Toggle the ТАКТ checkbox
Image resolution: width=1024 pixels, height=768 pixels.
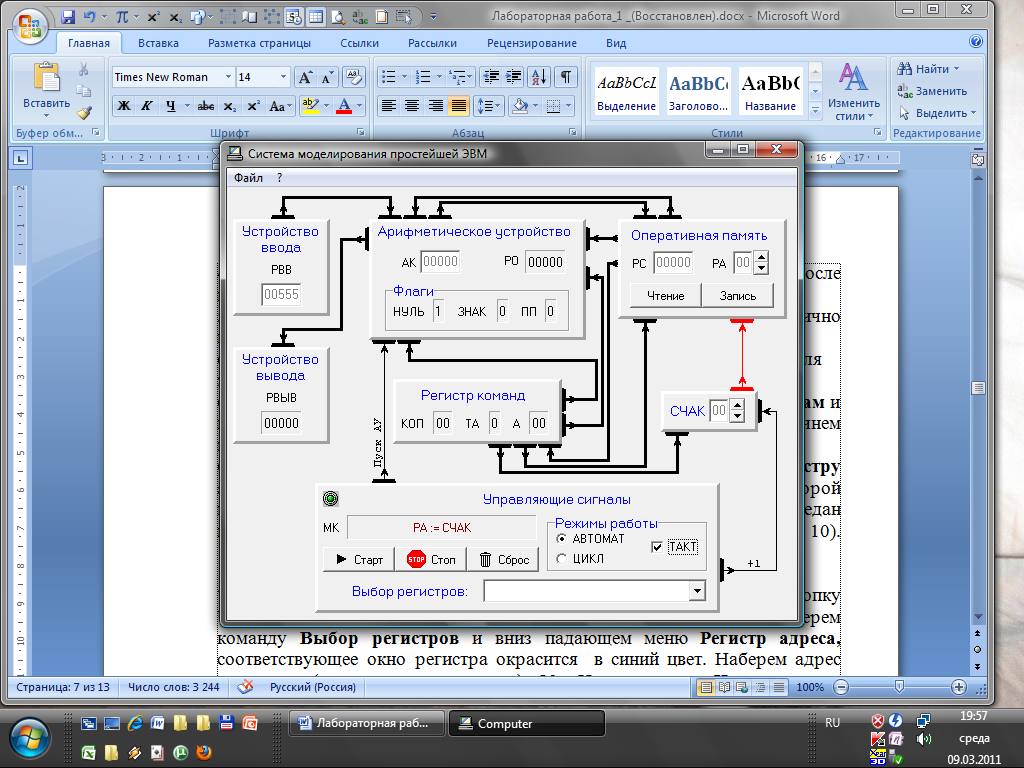657,547
